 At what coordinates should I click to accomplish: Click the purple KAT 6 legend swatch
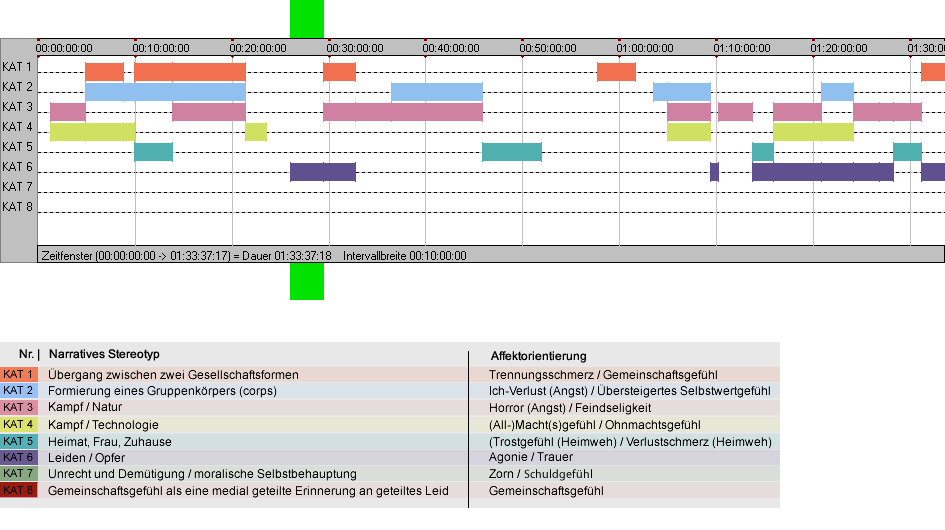coord(19,457)
